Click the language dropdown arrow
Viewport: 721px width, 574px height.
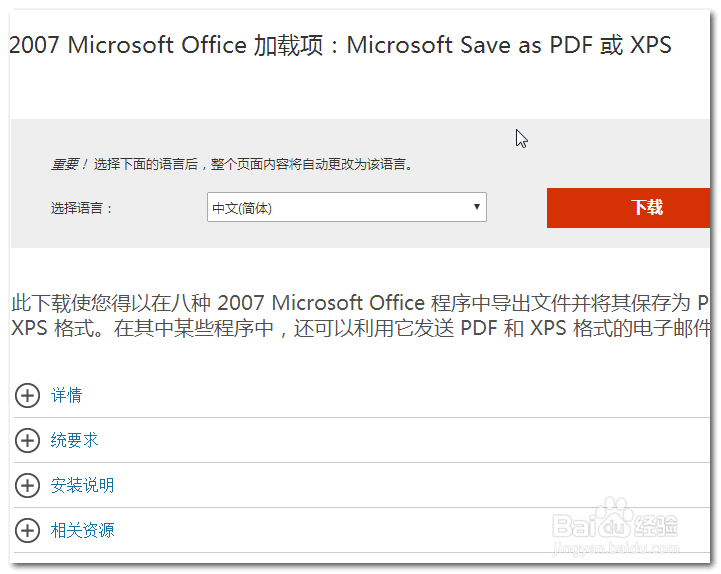[477, 208]
